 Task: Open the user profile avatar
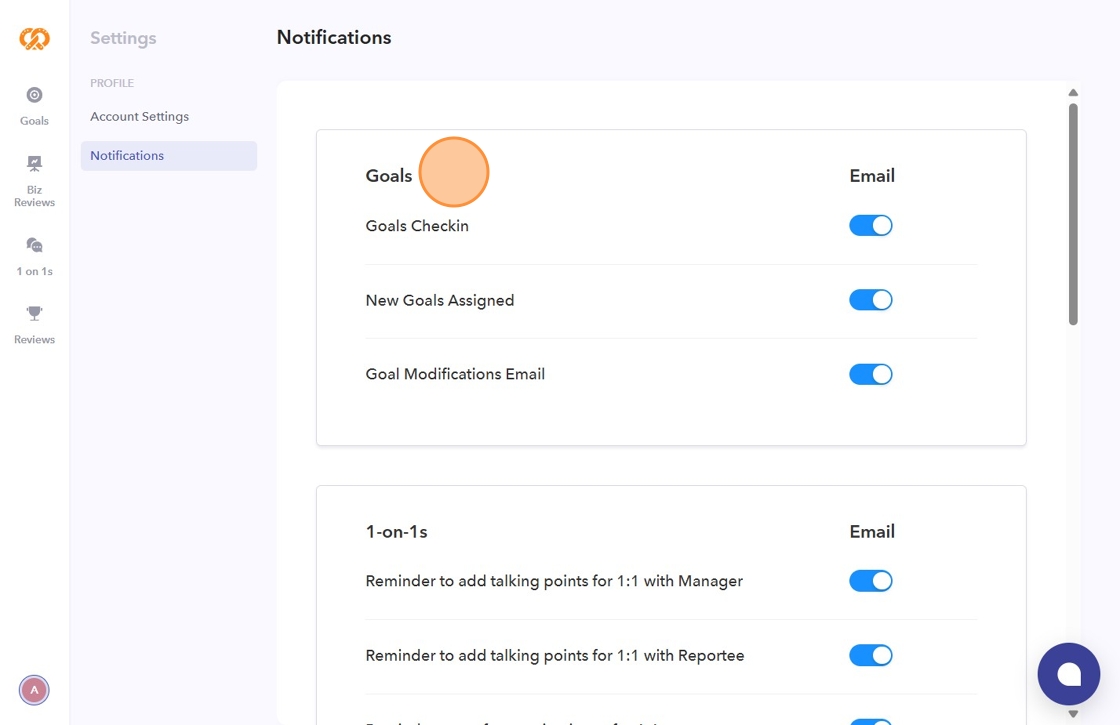(x=34, y=690)
